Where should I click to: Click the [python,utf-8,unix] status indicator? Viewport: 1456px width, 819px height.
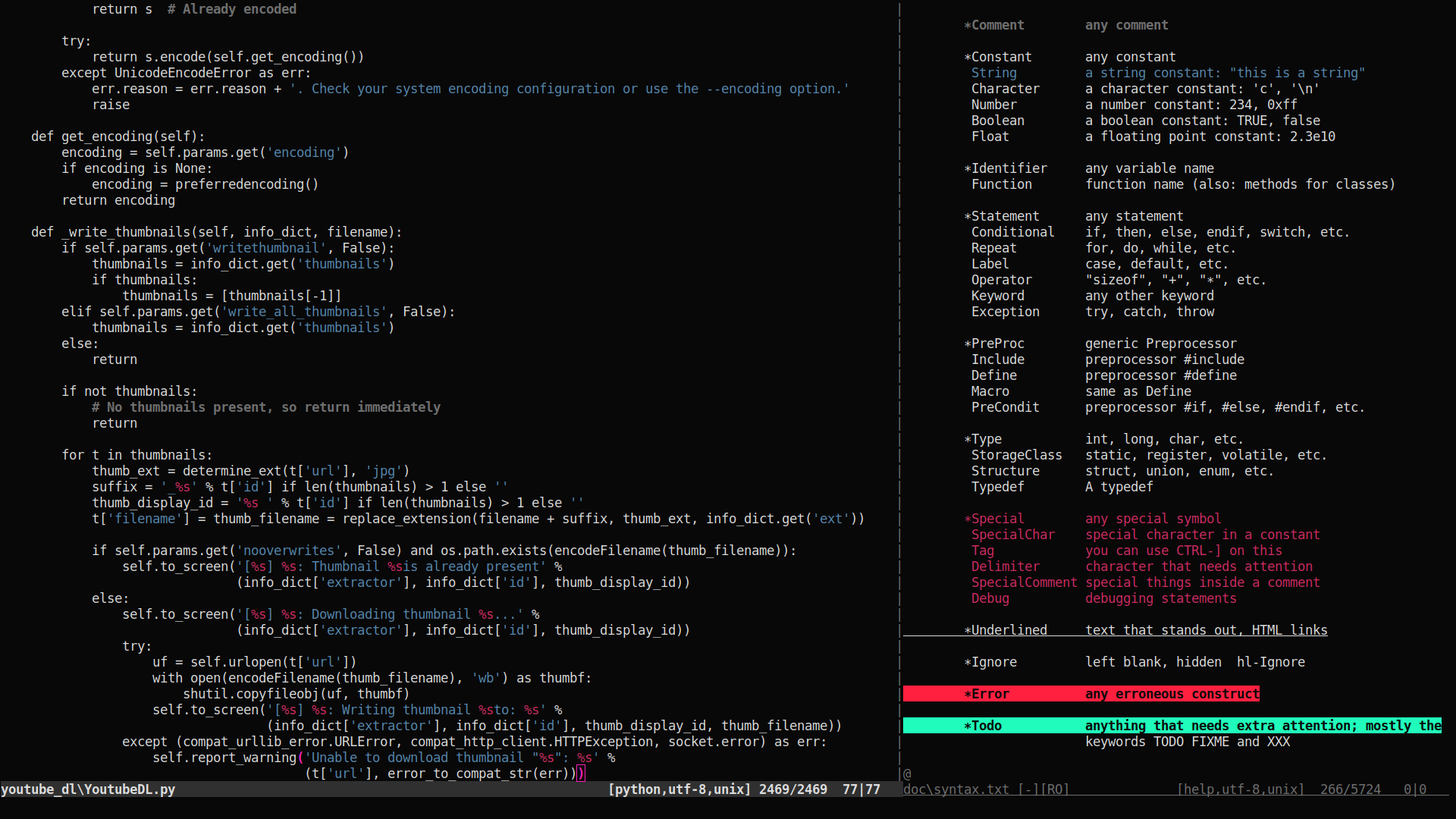[679, 789]
